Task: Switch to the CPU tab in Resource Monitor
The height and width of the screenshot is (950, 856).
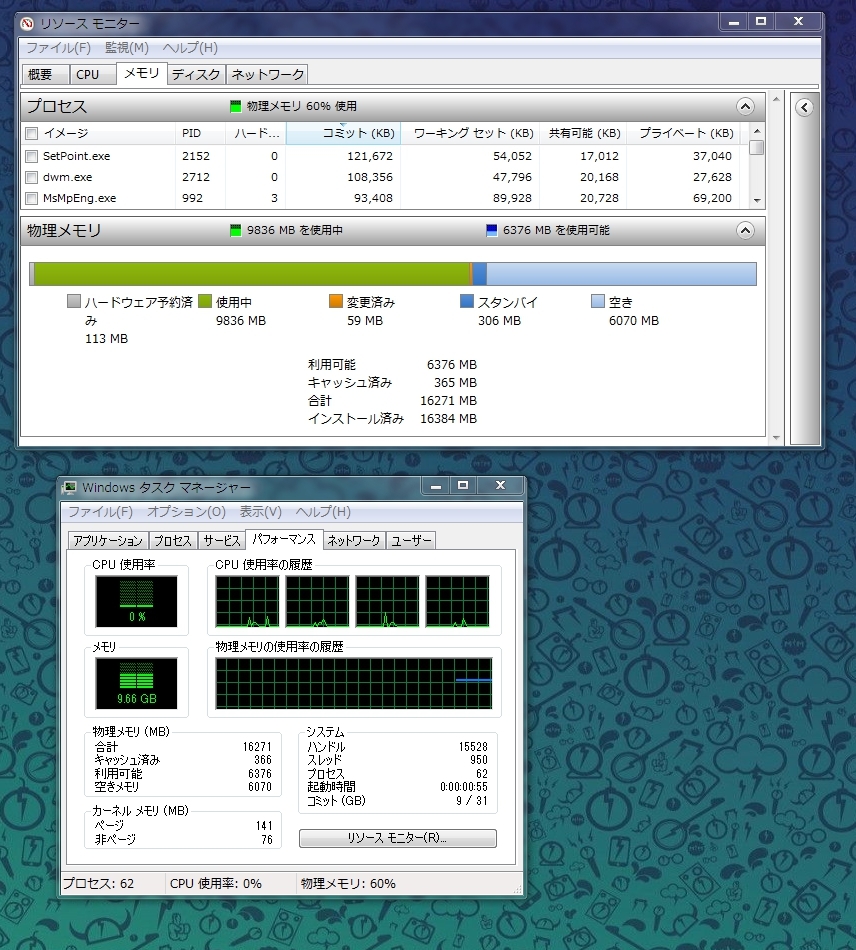Action: [x=92, y=75]
